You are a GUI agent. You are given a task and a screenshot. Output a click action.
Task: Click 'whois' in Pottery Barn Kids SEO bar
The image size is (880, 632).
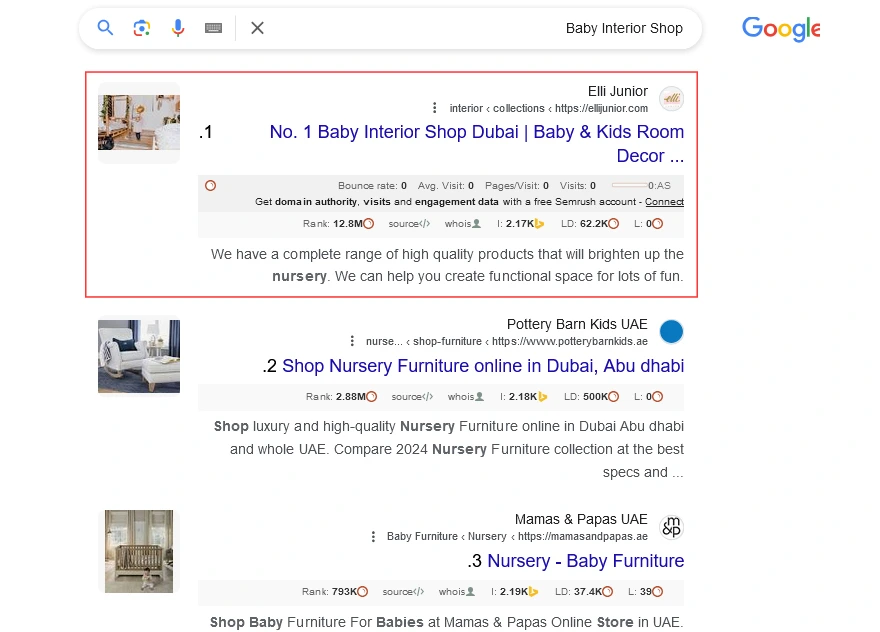click(464, 397)
